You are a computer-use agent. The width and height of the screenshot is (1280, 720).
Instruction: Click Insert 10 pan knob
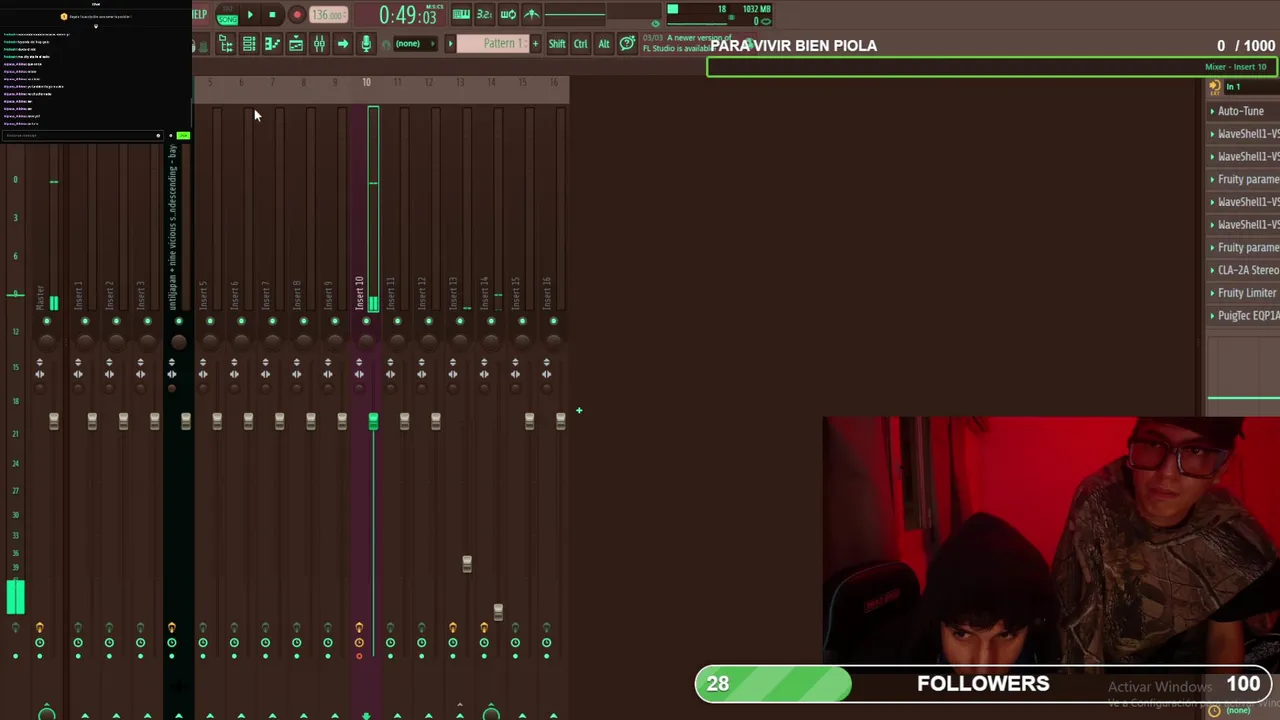pyautogui.click(x=366, y=342)
